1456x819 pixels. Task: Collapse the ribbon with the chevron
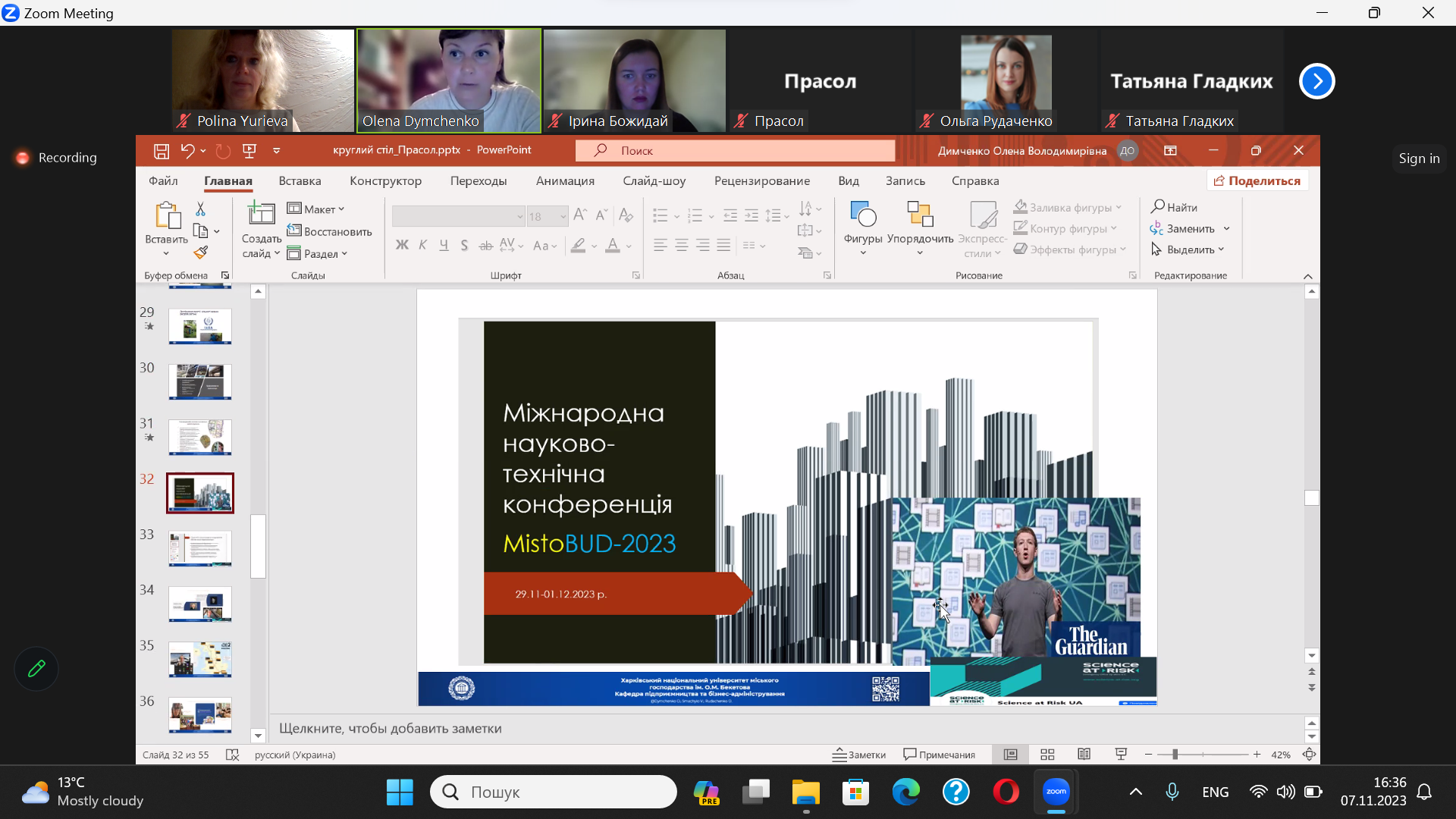tap(1307, 276)
